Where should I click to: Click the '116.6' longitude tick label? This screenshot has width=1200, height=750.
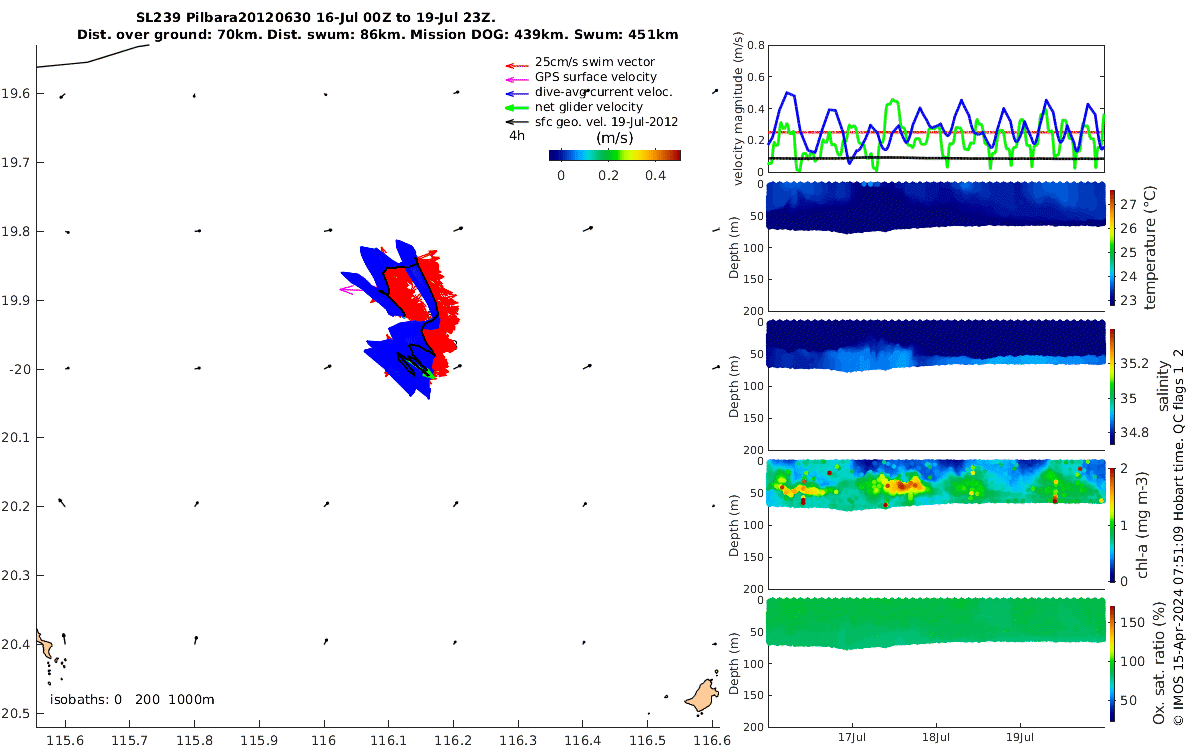[x=711, y=739]
